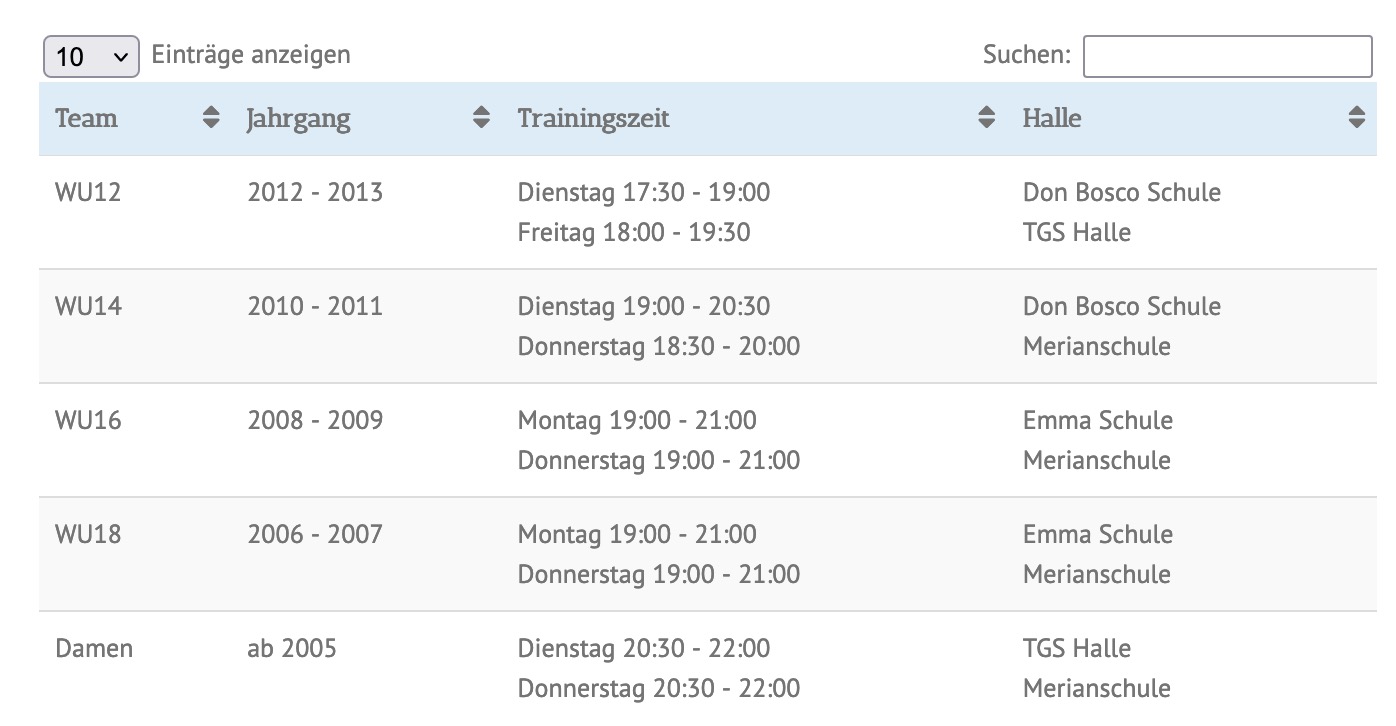The width and height of the screenshot is (1396, 726).
Task: Click the WU16 team cell
Action: tap(88, 420)
